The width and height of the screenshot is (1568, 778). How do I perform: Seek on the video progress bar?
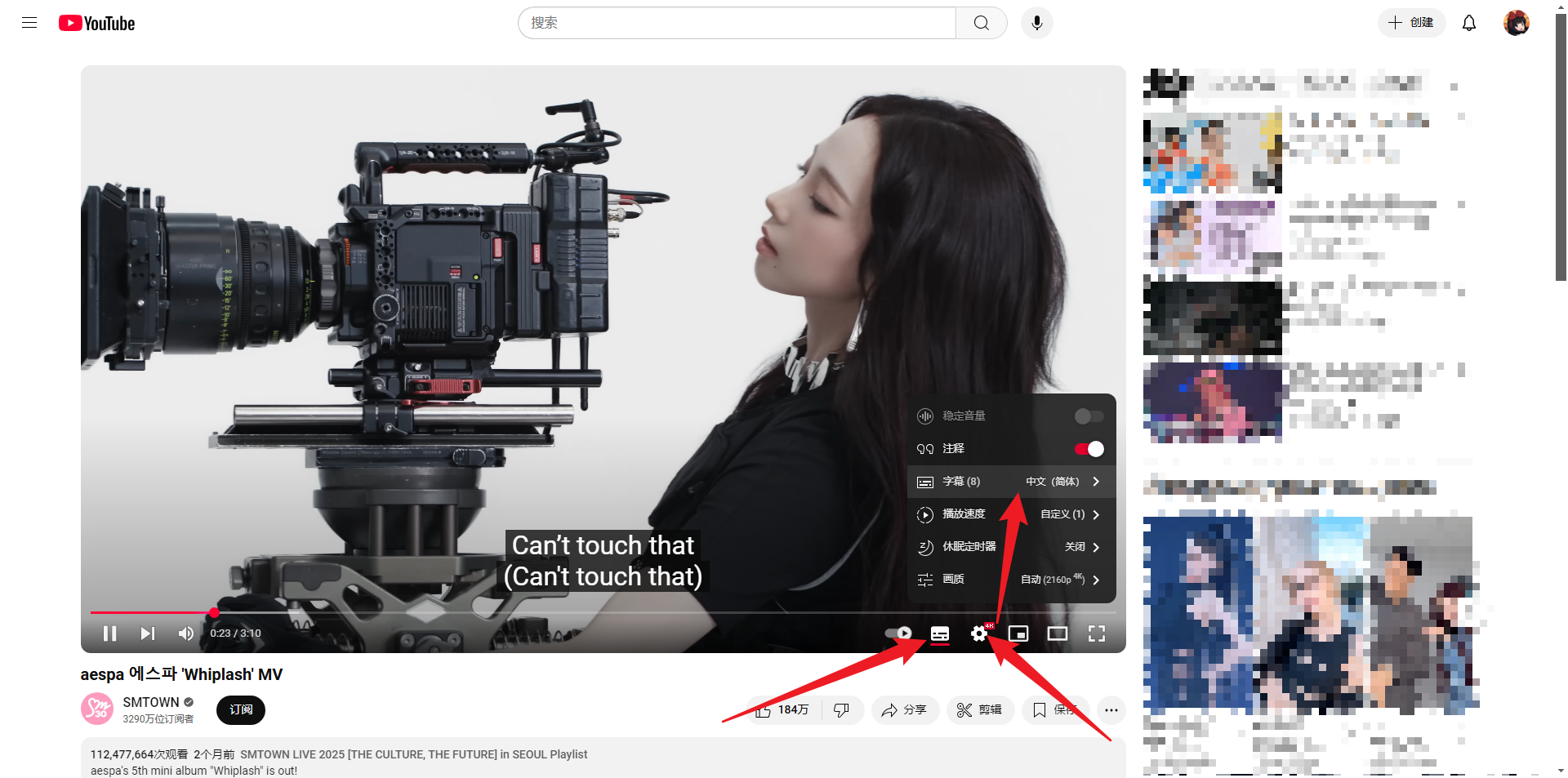tap(603, 612)
